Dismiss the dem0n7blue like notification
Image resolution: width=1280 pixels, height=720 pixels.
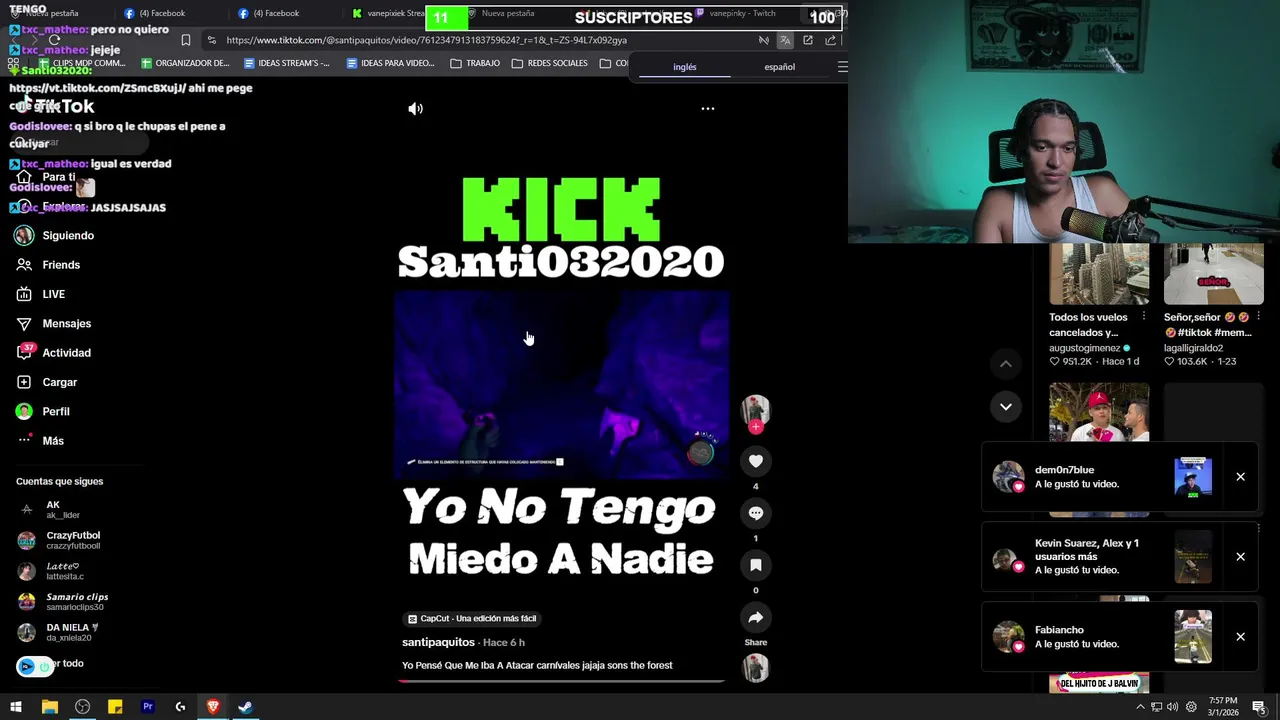(x=1240, y=477)
